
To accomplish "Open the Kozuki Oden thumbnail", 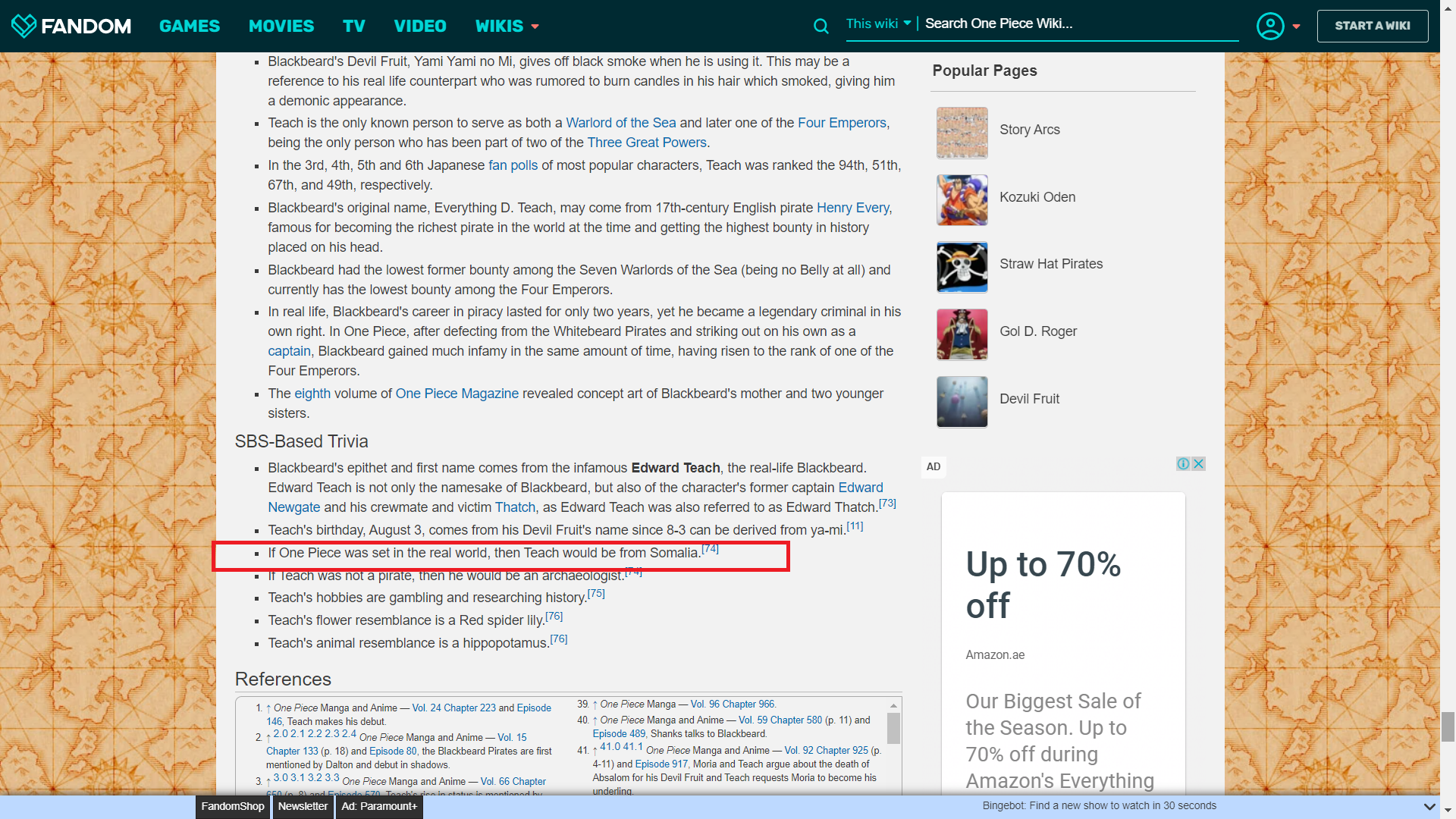I will coord(962,200).
